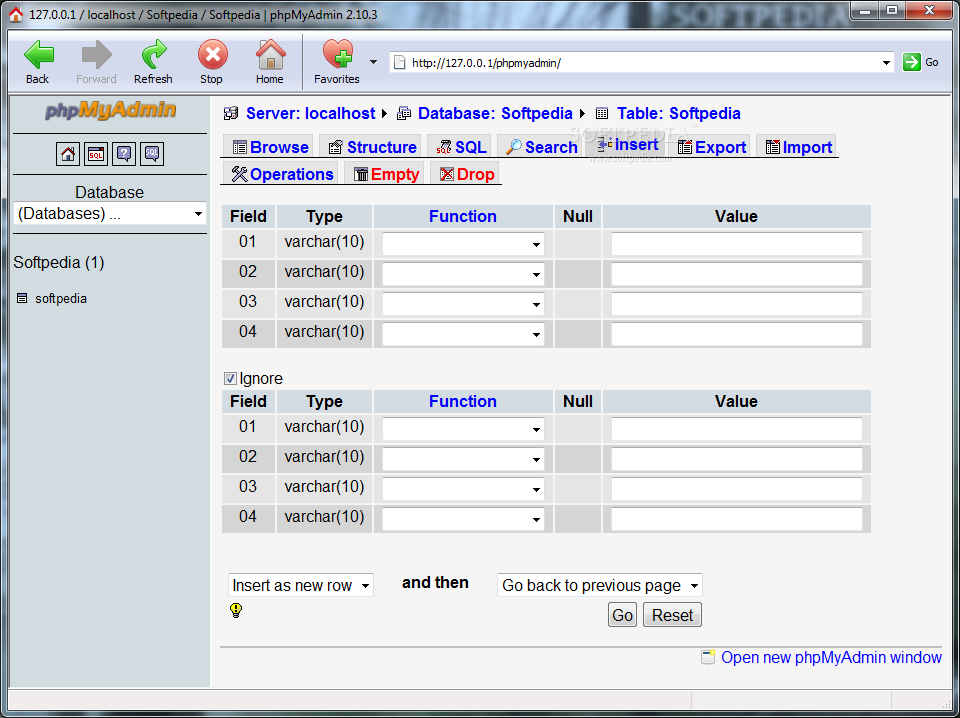The image size is (960, 718).
Task: Click the Drop table tab
Action: click(x=467, y=174)
